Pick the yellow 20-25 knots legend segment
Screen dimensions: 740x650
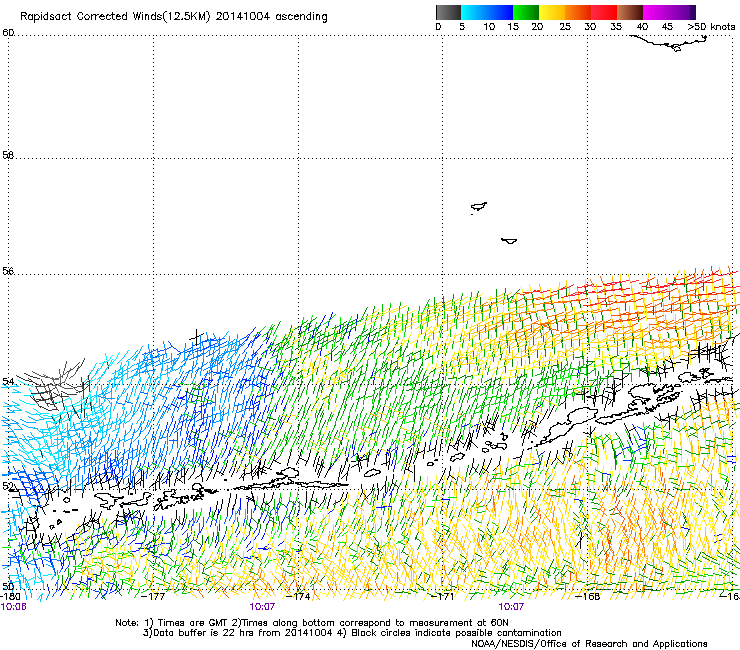click(x=552, y=12)
